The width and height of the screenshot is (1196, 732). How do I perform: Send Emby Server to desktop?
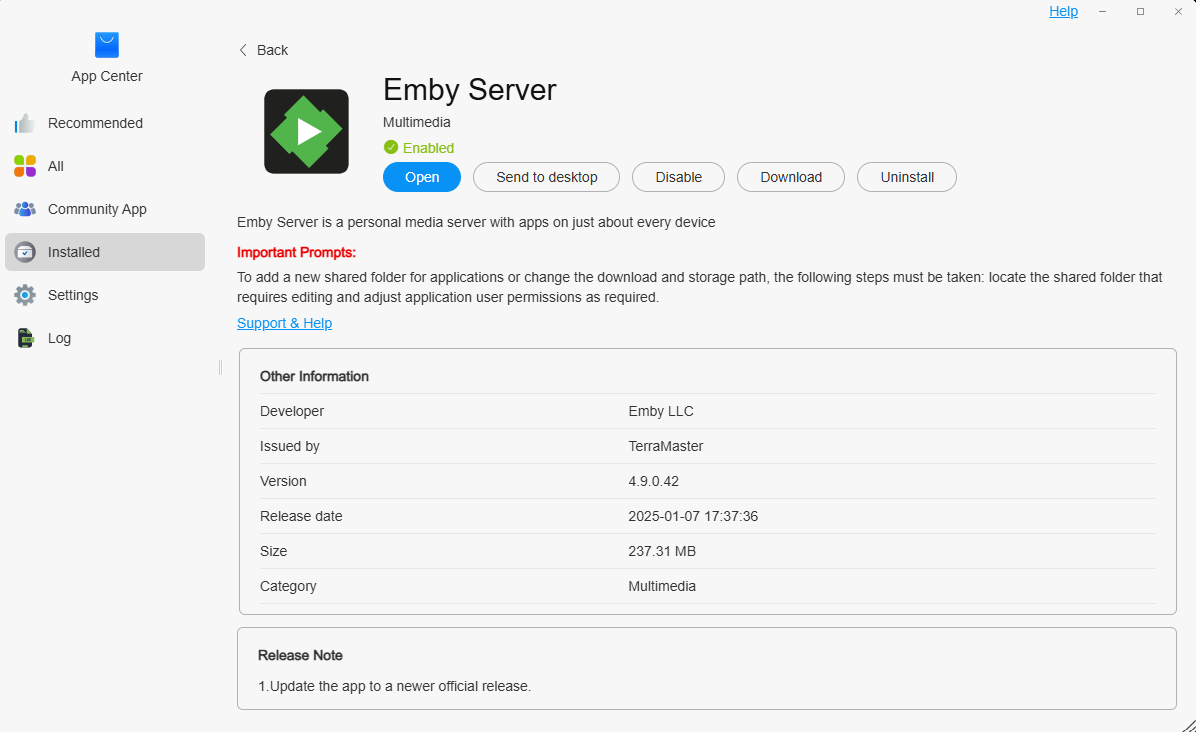pyautogui.click(x=546, y=177)
